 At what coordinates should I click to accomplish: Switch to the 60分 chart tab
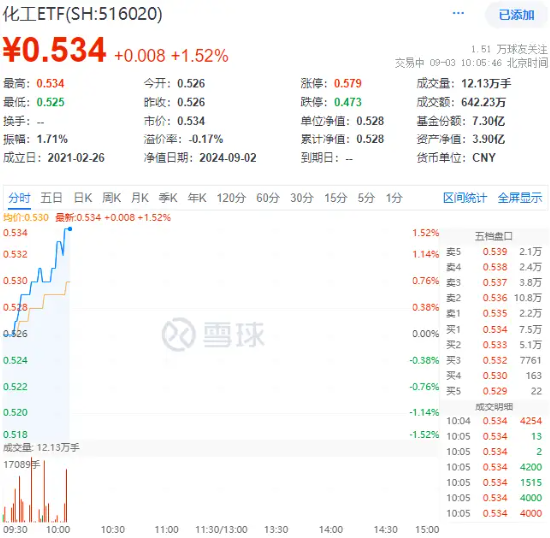click(x=268, y=198)
